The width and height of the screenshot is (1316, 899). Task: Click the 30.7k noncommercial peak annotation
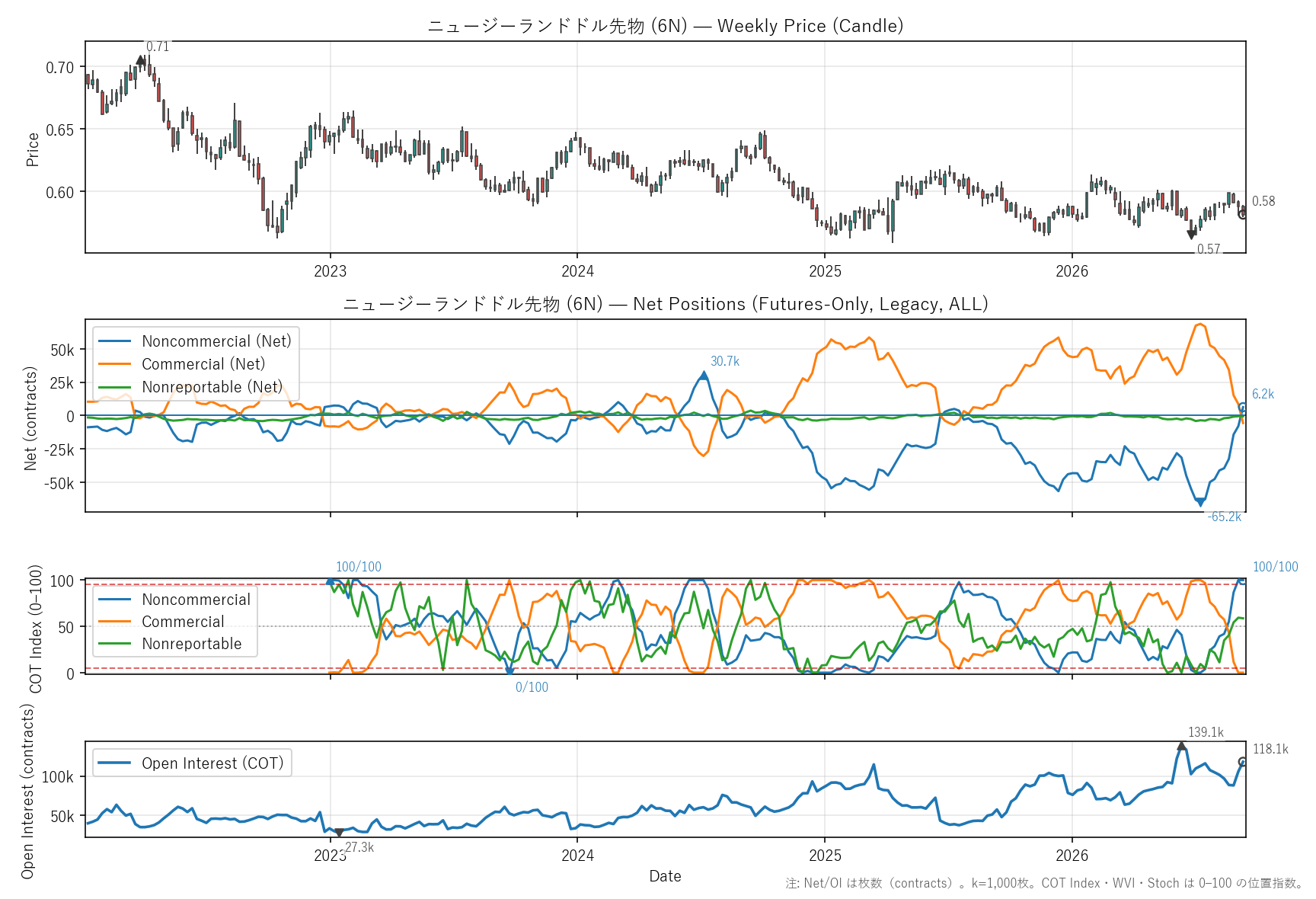tap(725, 361)
